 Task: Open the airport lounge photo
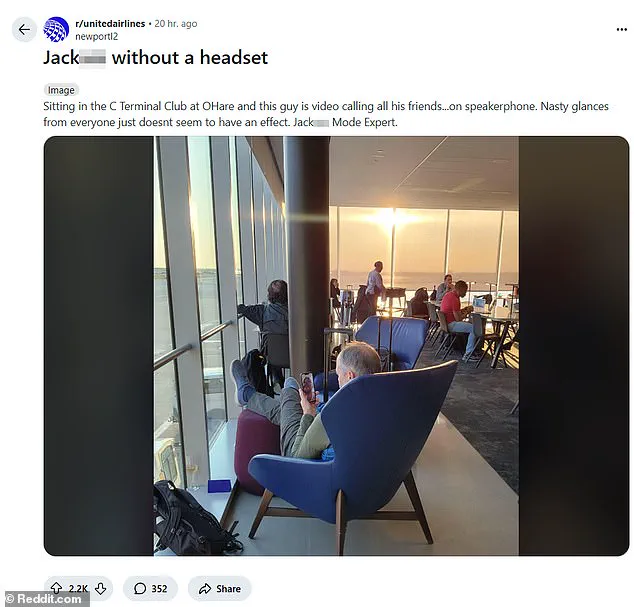(x=336, y=346)
